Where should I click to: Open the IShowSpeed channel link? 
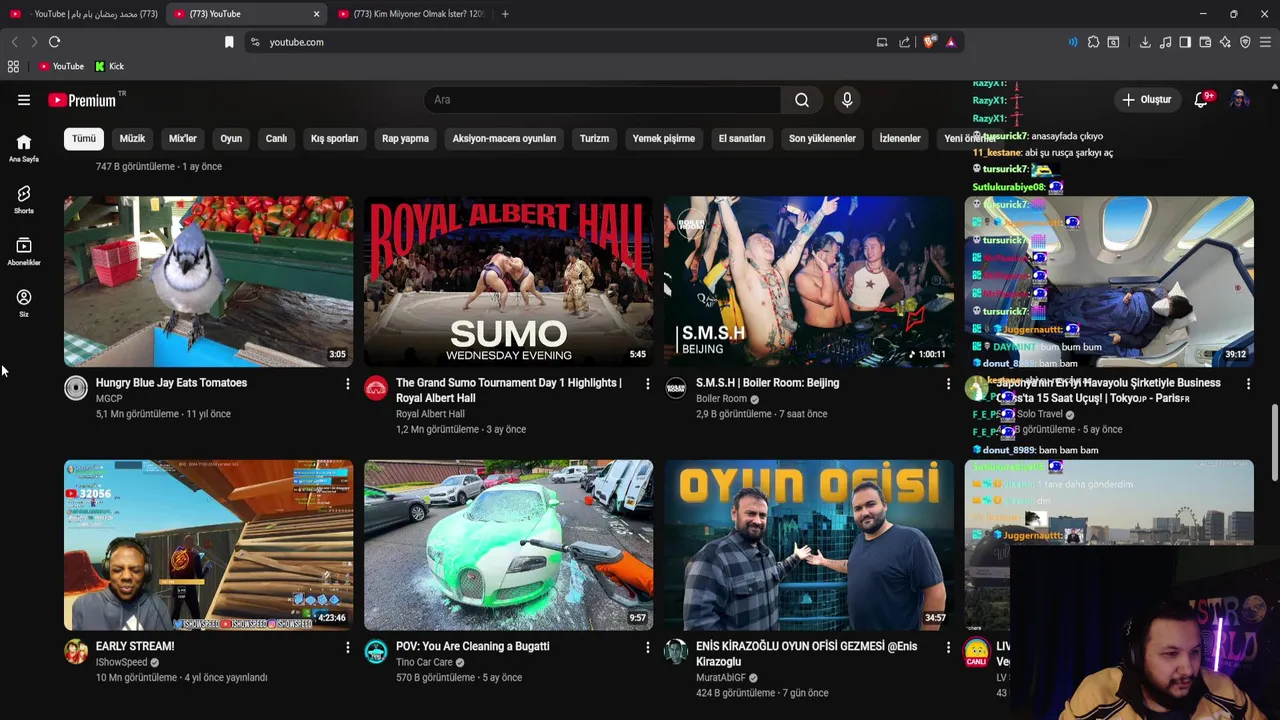pyautogui.click(x=121, y=662)
